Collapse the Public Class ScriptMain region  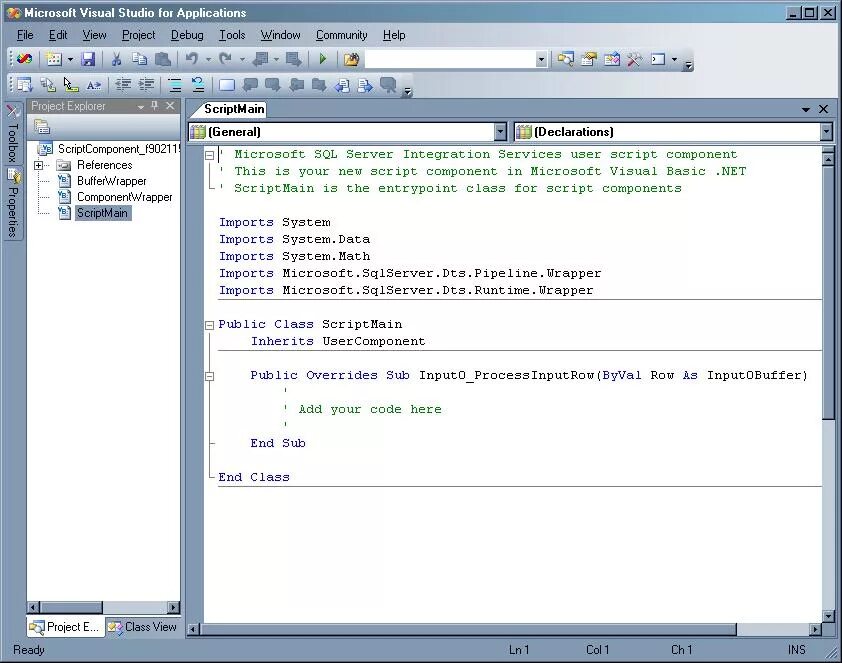[x=209, y=325]
